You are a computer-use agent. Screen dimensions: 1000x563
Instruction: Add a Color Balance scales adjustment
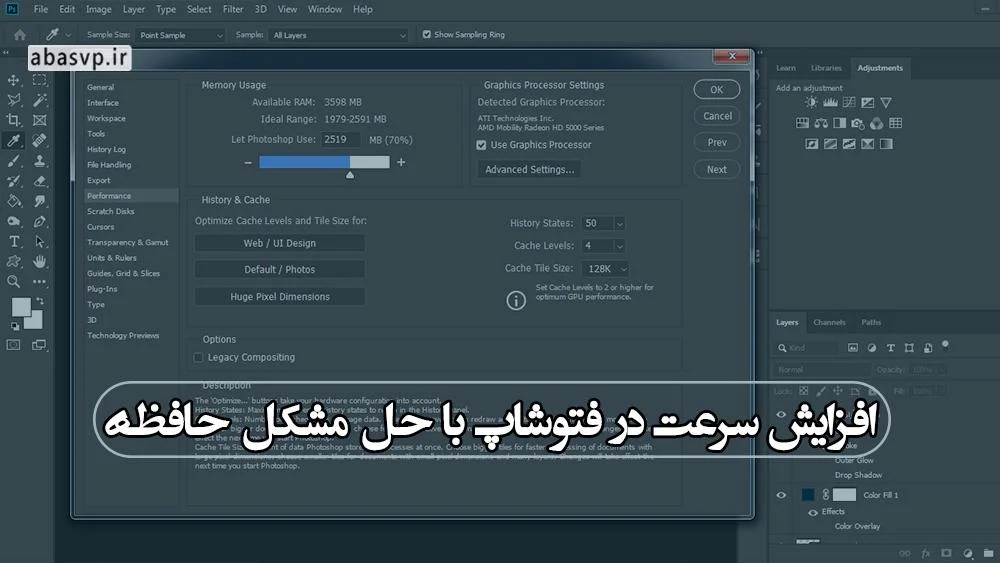point(821,123)
